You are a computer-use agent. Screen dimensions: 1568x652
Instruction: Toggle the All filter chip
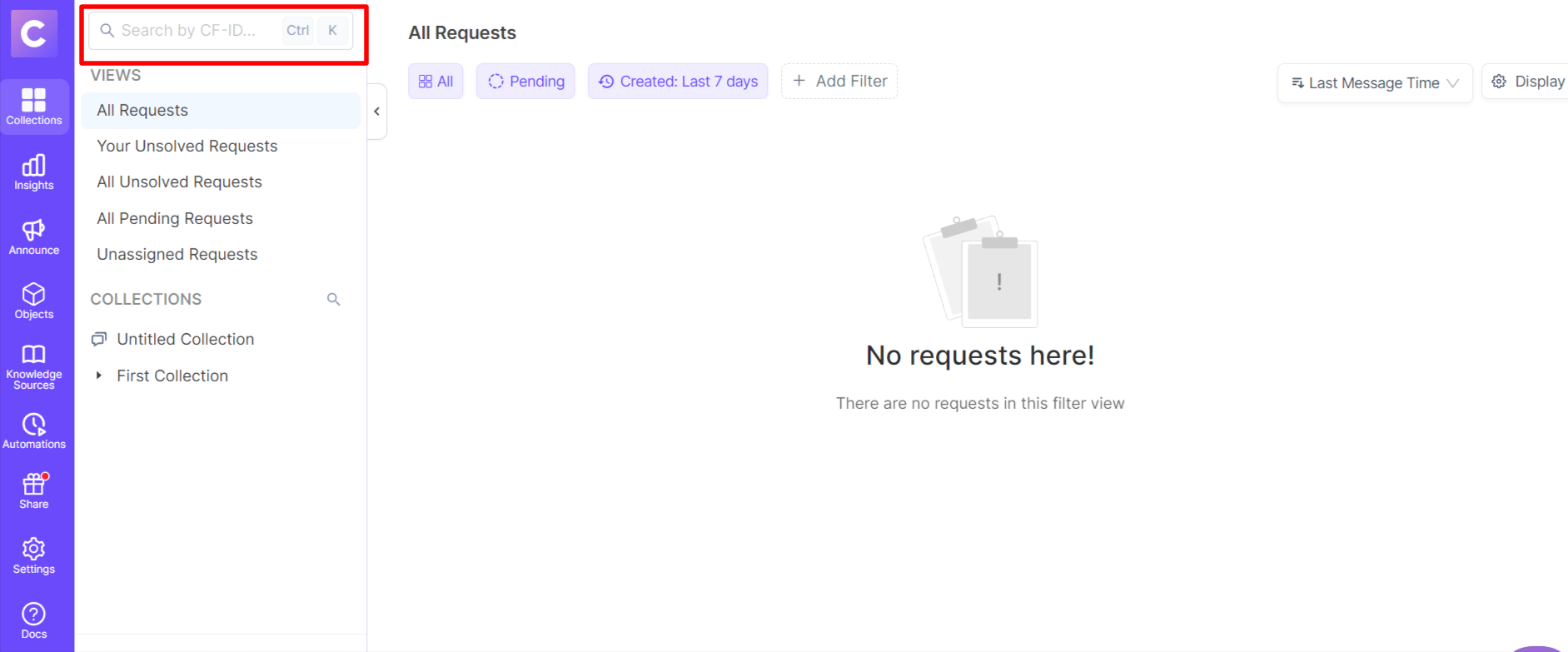[436, 82]
